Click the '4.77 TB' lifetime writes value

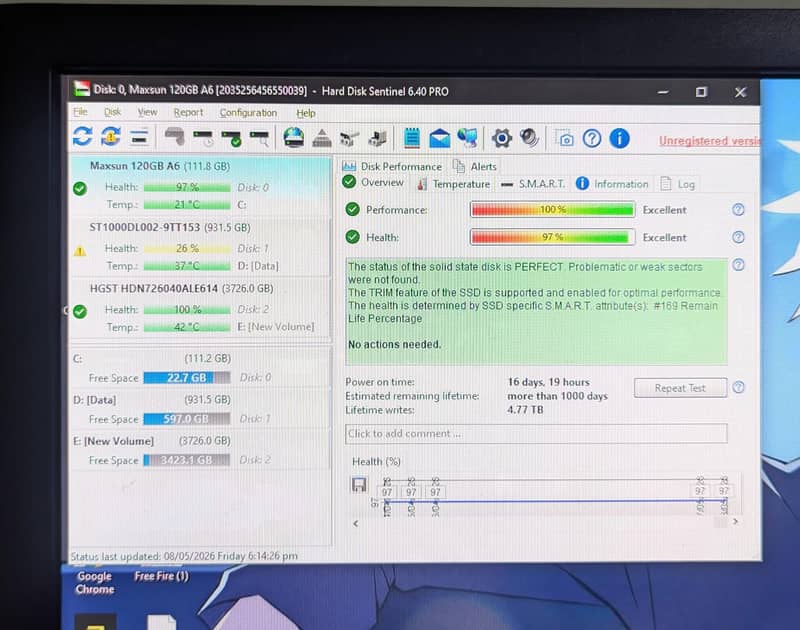(525, 410)
